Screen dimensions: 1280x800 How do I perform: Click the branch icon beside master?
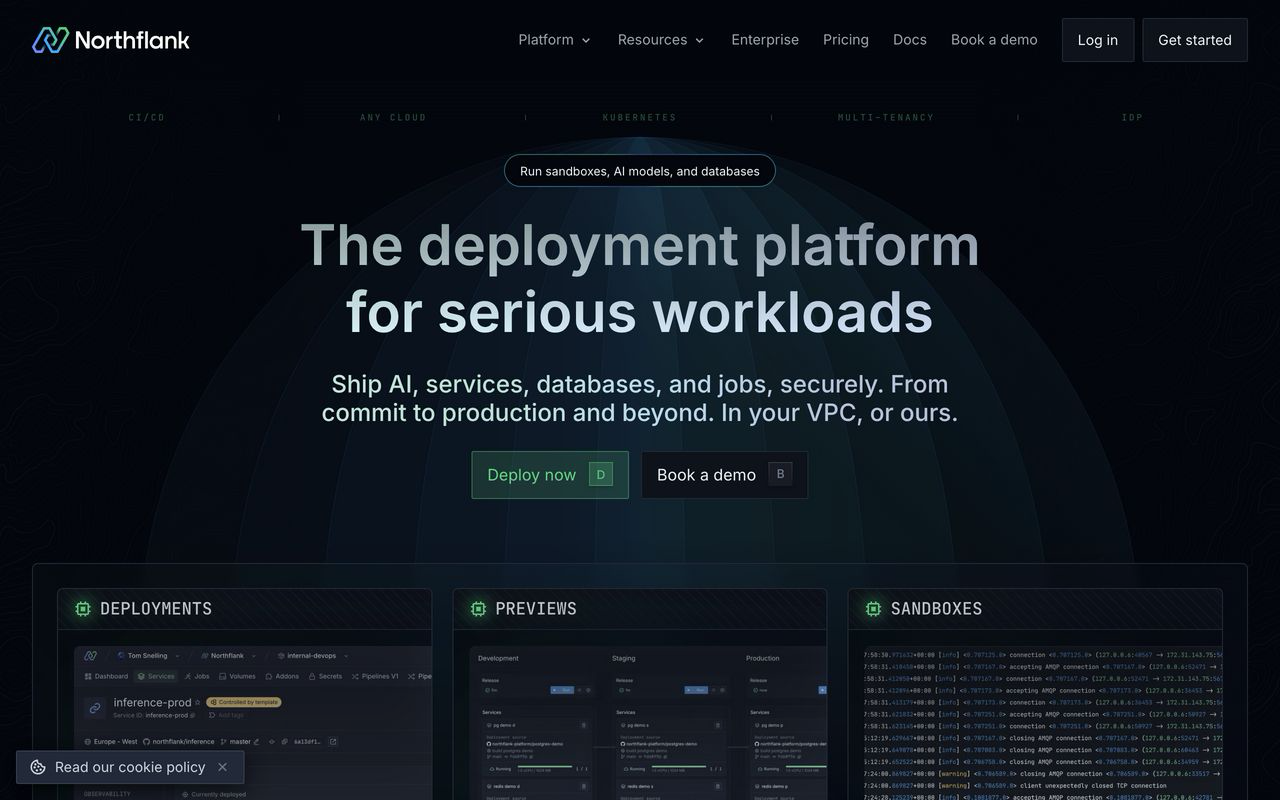point(223,741)
